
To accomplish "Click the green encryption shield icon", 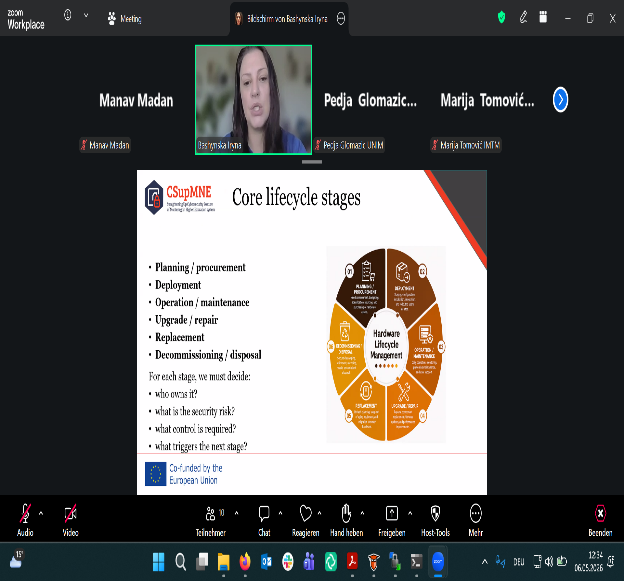I will tap(501, 17).
